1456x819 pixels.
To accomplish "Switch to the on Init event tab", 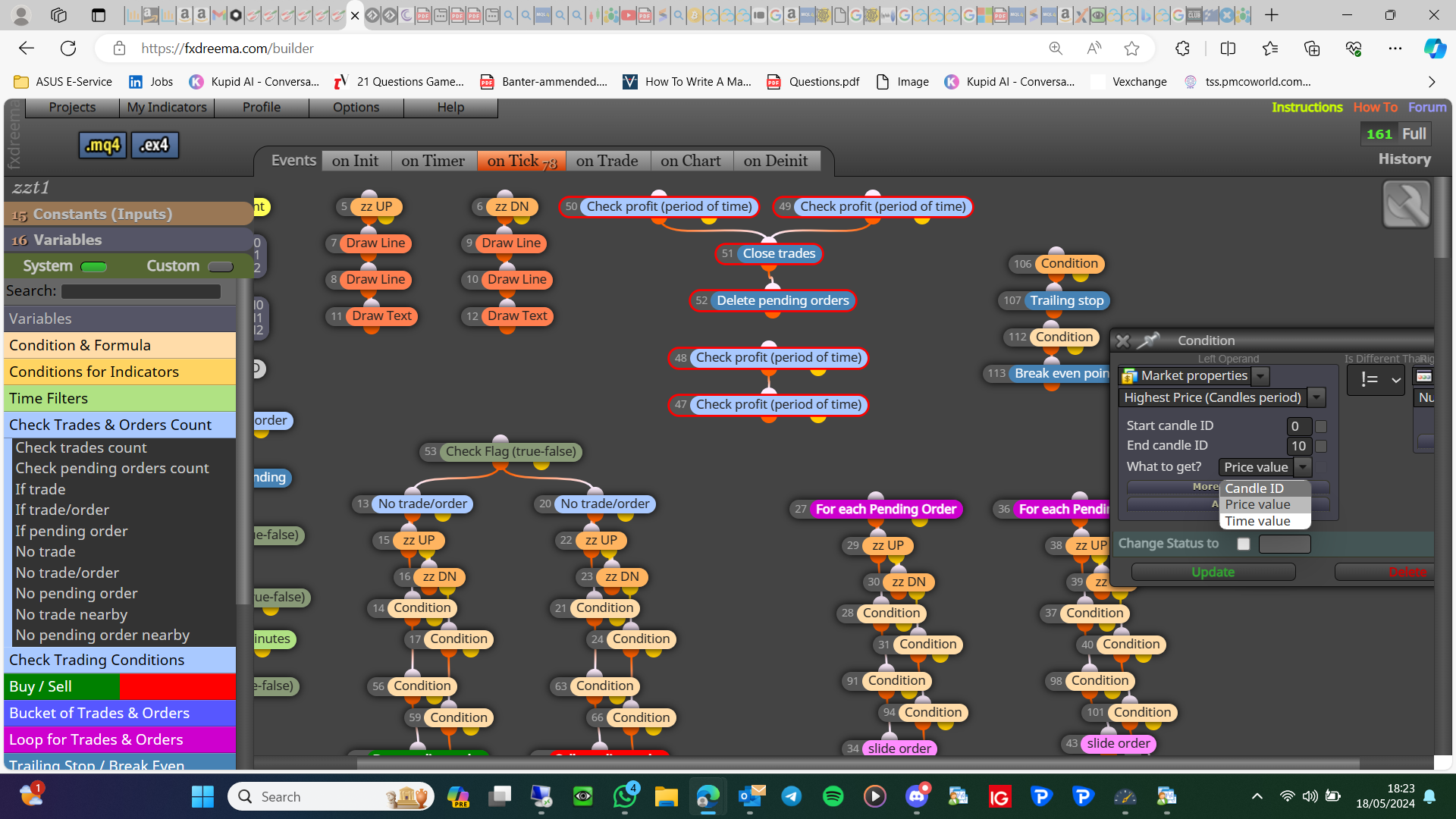I will (355, 161).
